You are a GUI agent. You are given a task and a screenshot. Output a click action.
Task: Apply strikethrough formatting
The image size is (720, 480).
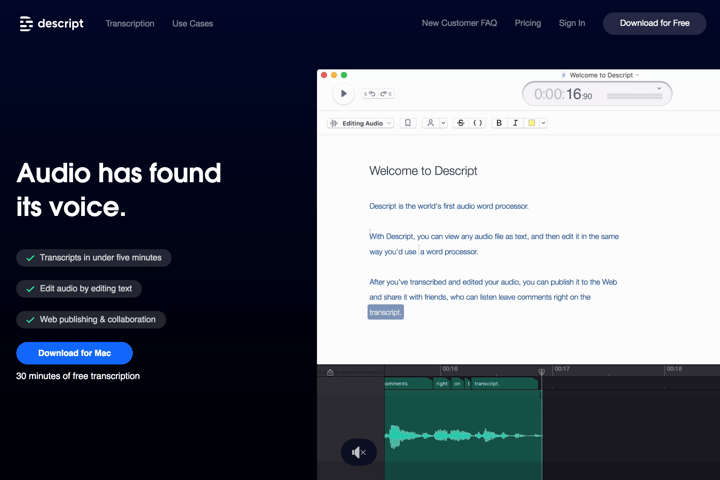click(x=461, y=123)
